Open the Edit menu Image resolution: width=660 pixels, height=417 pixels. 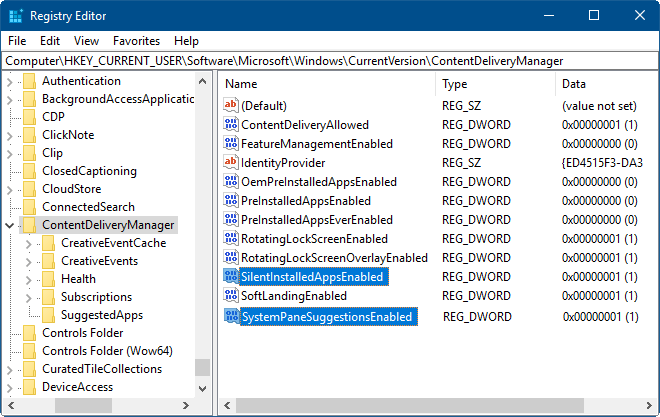[50, 41]
